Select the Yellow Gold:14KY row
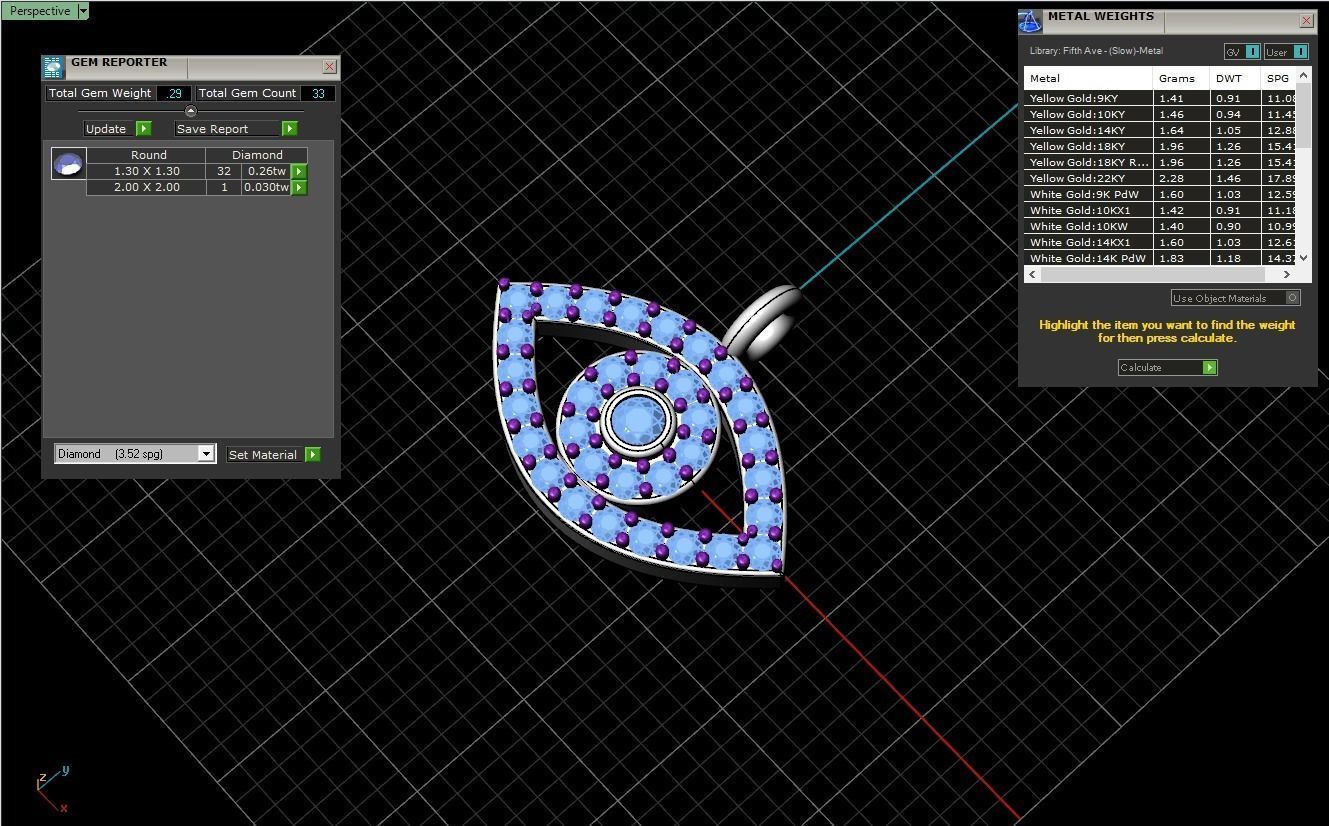 click(x=1160, y=130)
